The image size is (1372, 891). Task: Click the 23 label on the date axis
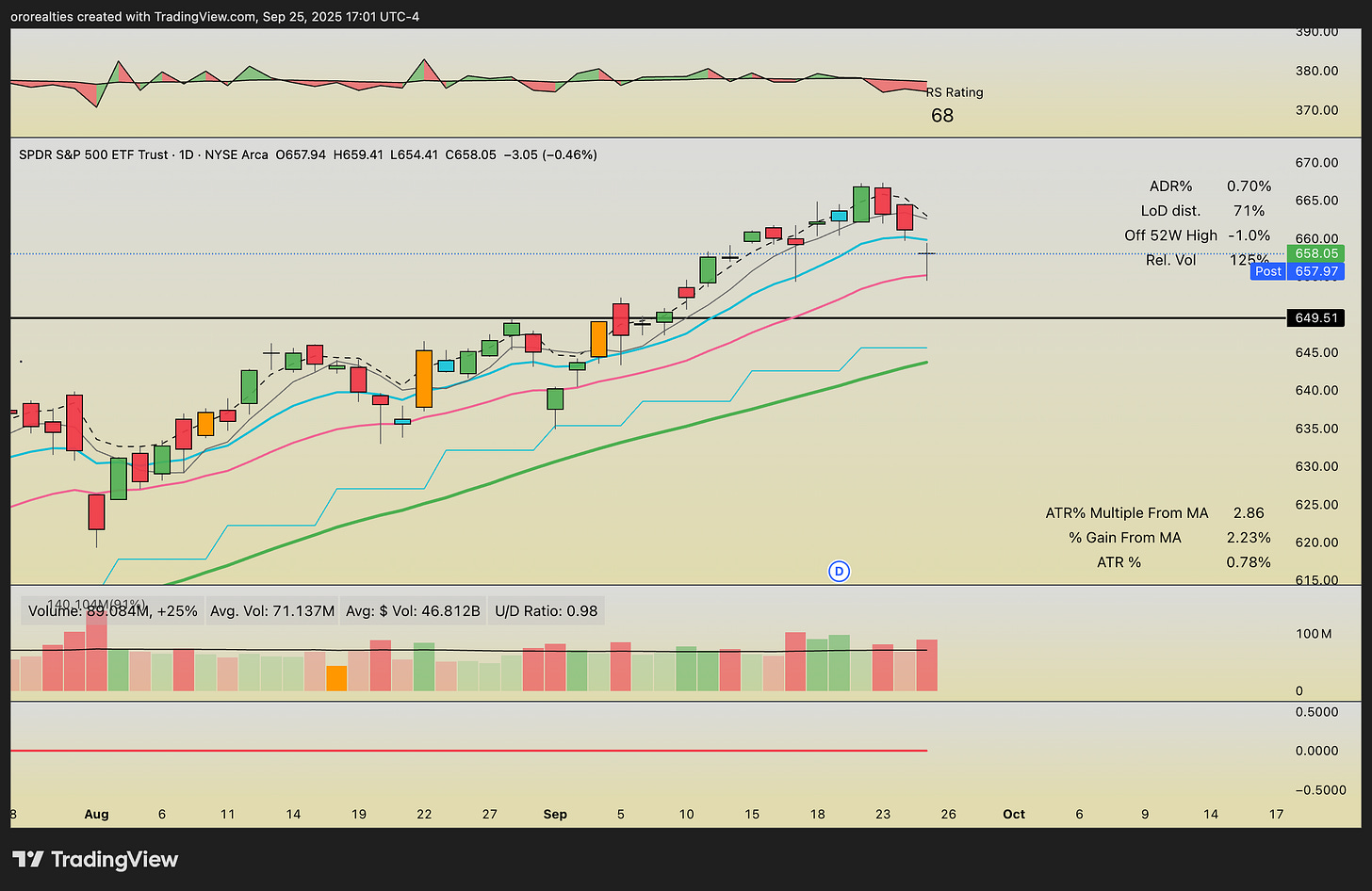883,814
